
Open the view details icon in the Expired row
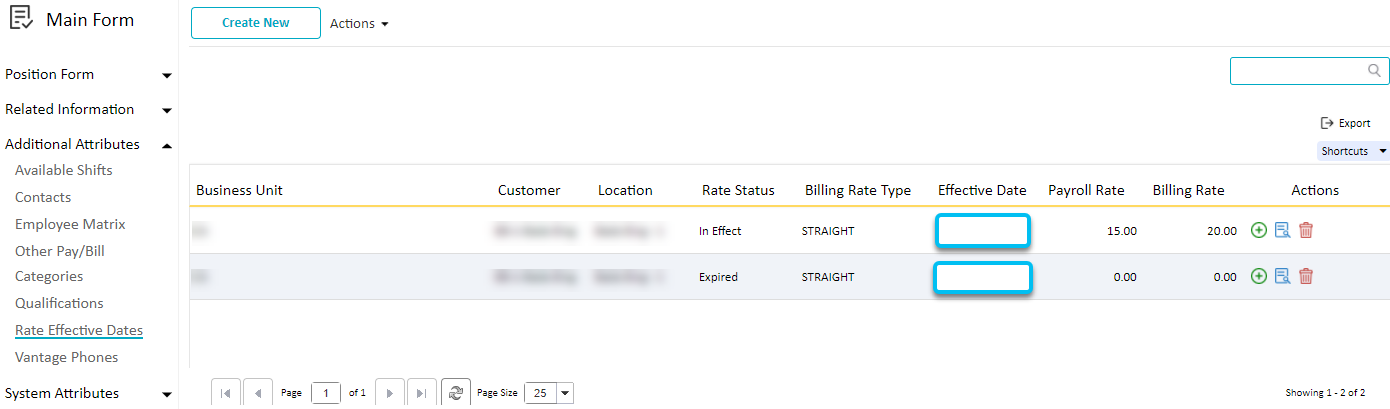pyautogui.click(x=1283, y=276)
